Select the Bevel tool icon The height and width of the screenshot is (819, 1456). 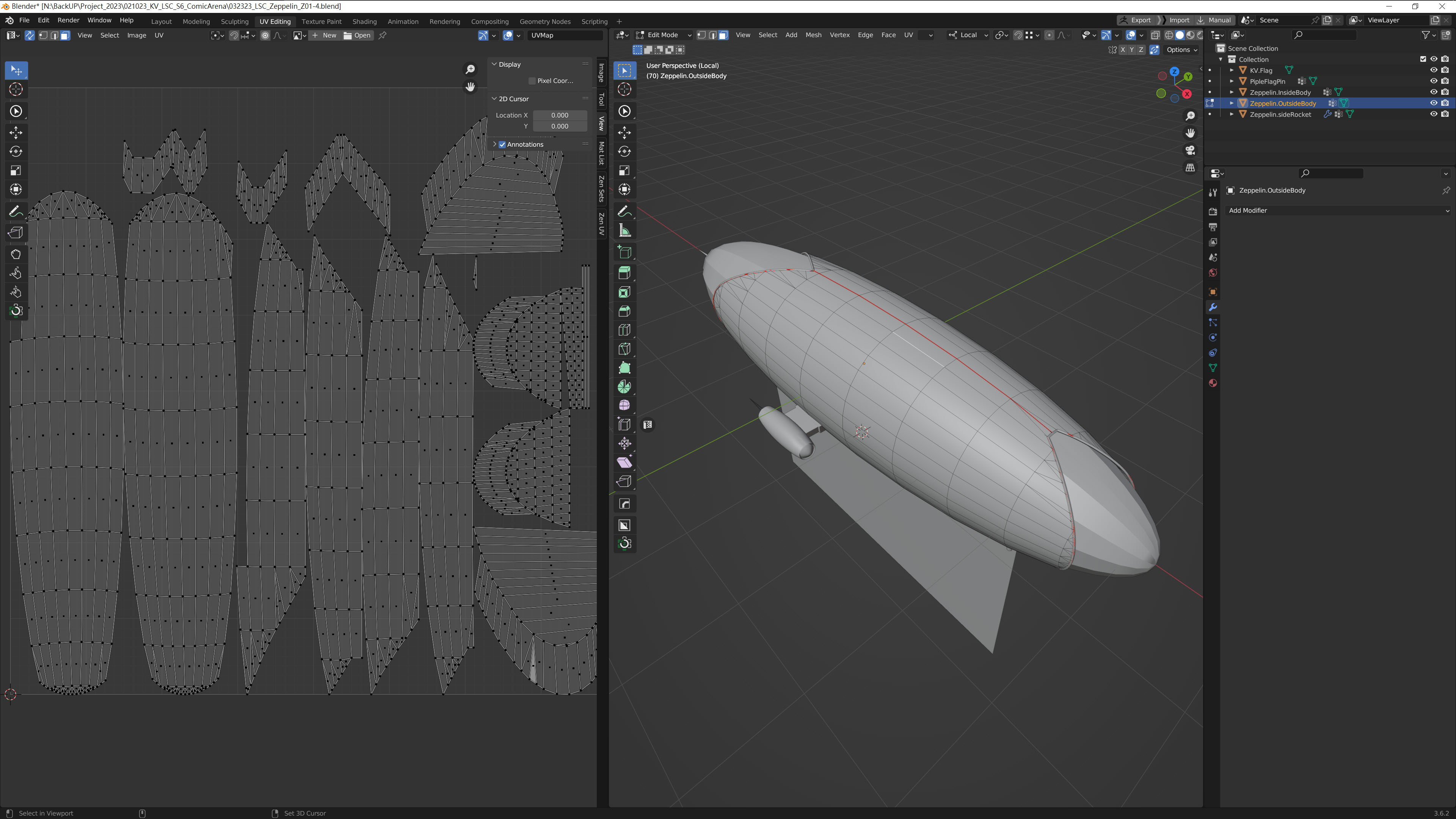click(x=624, y=311)
